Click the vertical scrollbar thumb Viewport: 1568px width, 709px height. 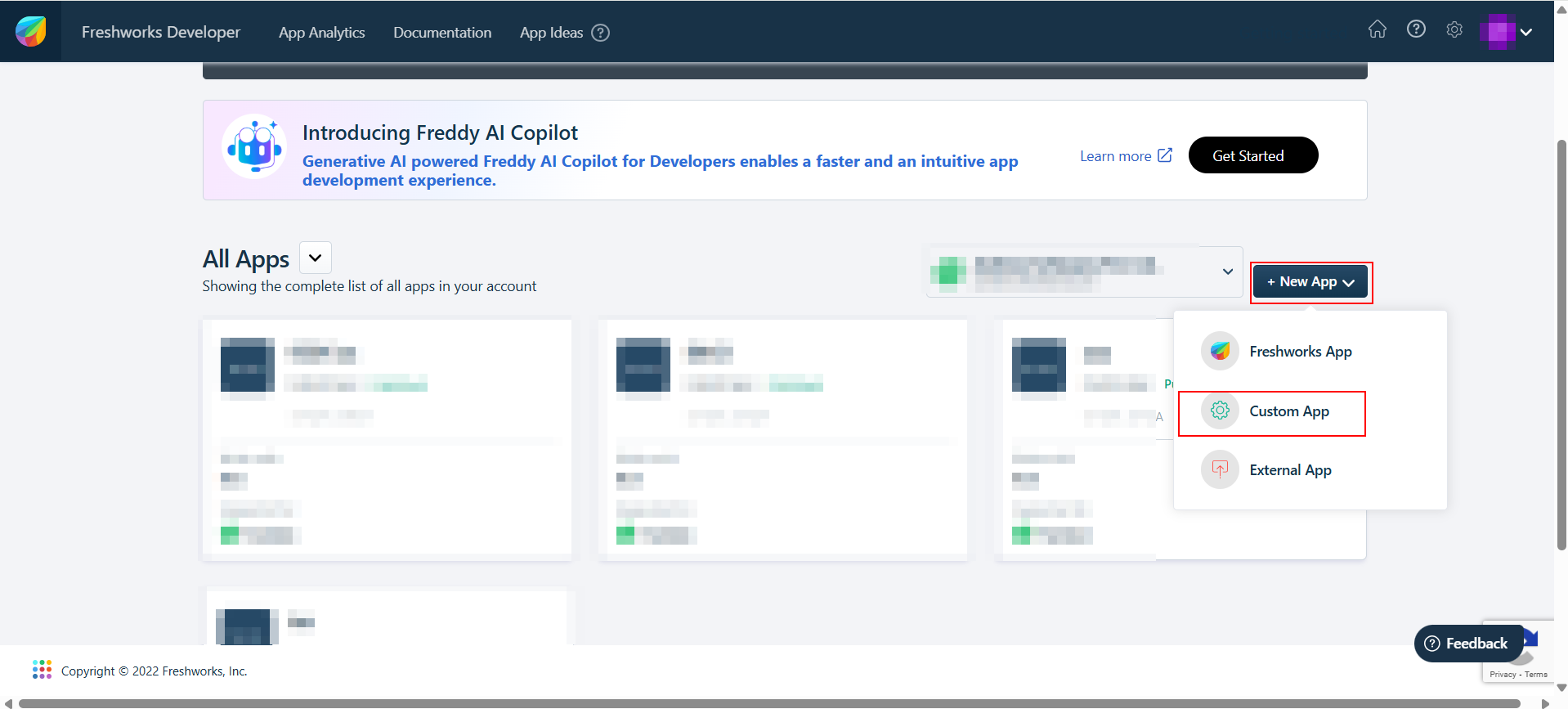(x=1561, y=344)
